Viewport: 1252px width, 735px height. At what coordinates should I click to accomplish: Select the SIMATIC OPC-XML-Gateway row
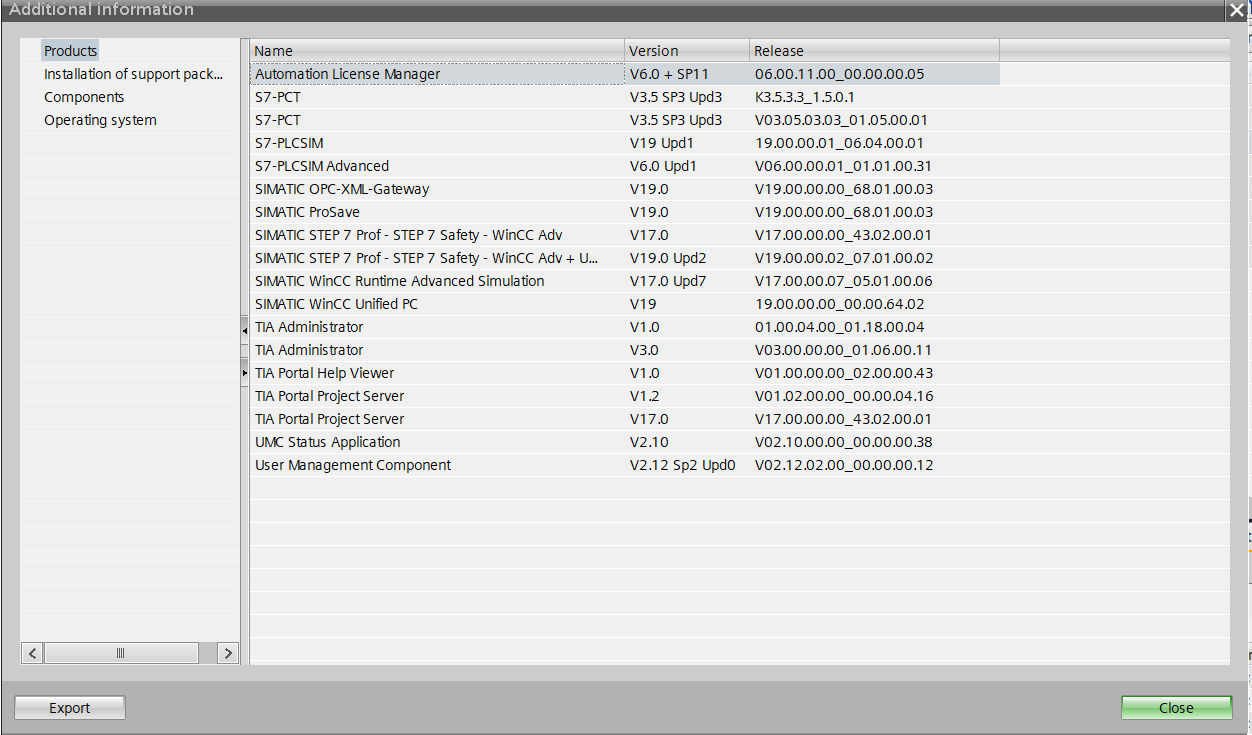tap(625, 189)
